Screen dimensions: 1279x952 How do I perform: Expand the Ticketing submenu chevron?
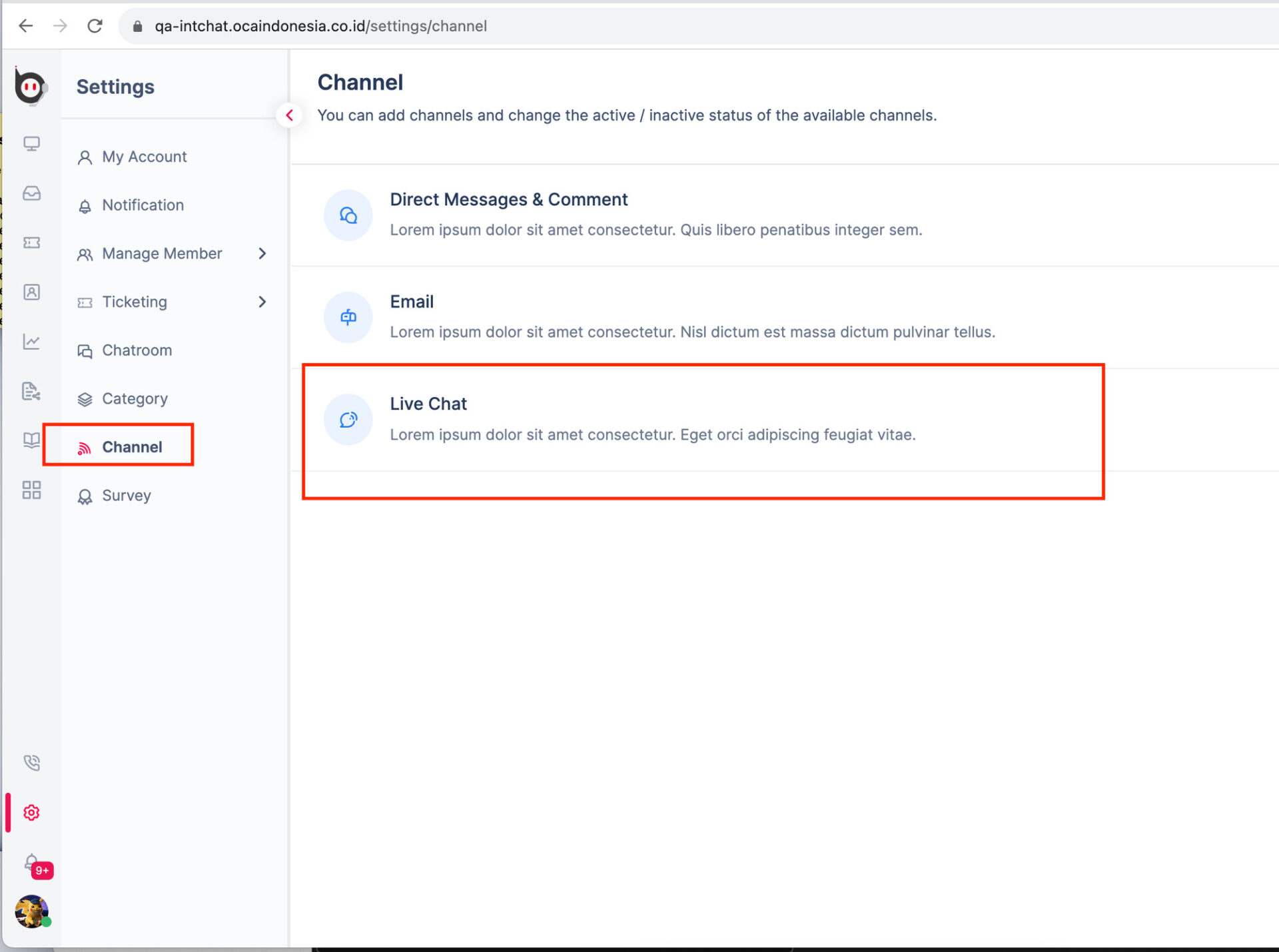[262, 302]
